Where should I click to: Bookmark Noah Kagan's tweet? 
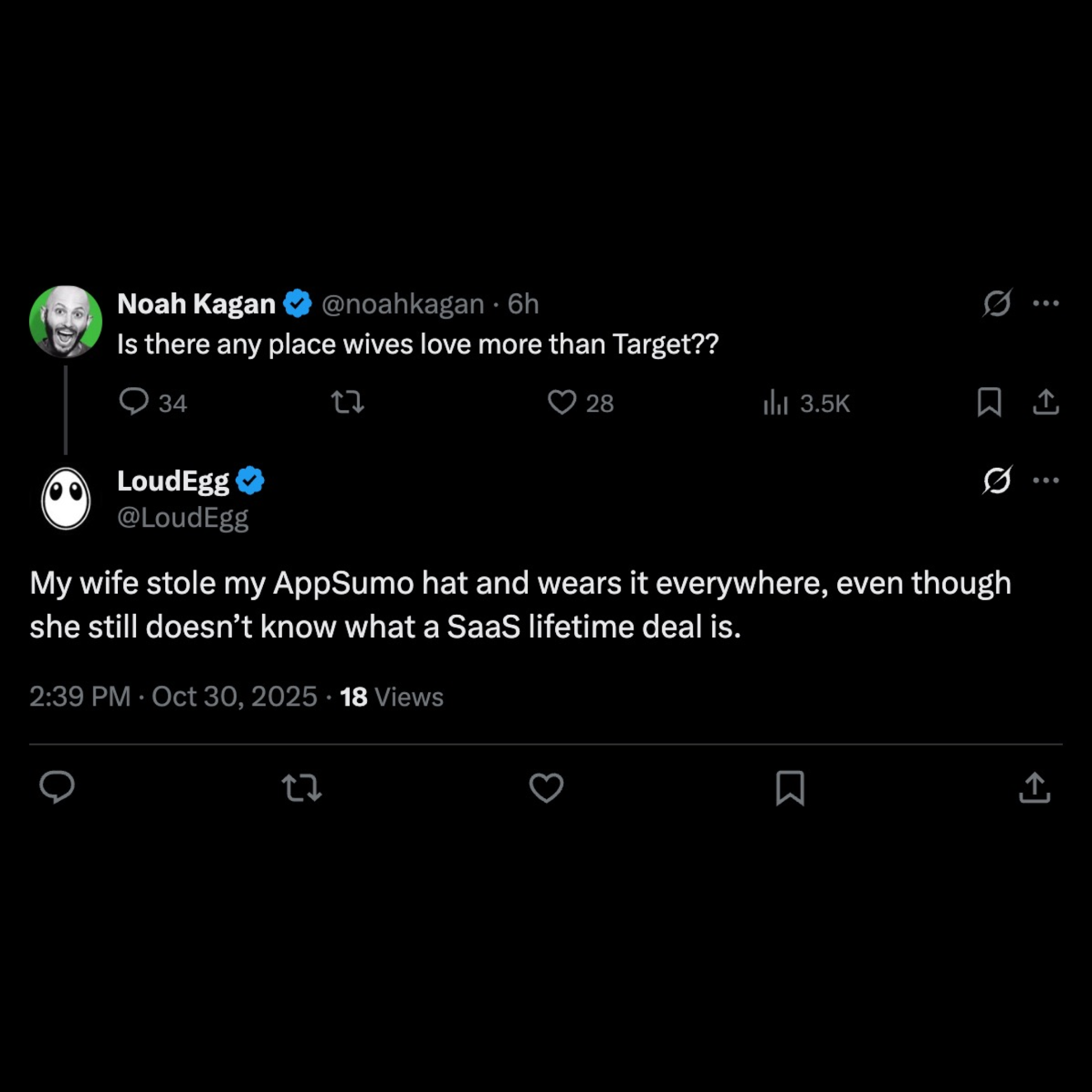989,403
